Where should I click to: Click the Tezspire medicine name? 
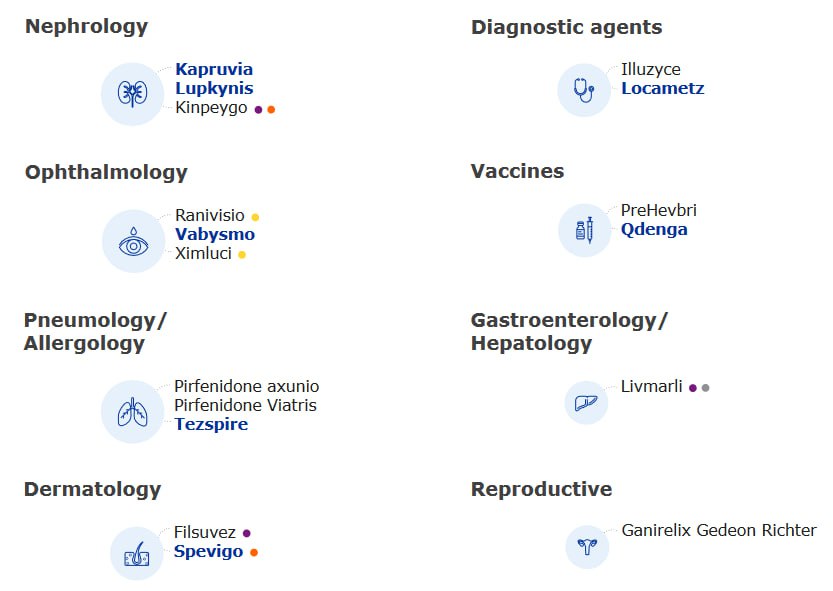(211, 424)
